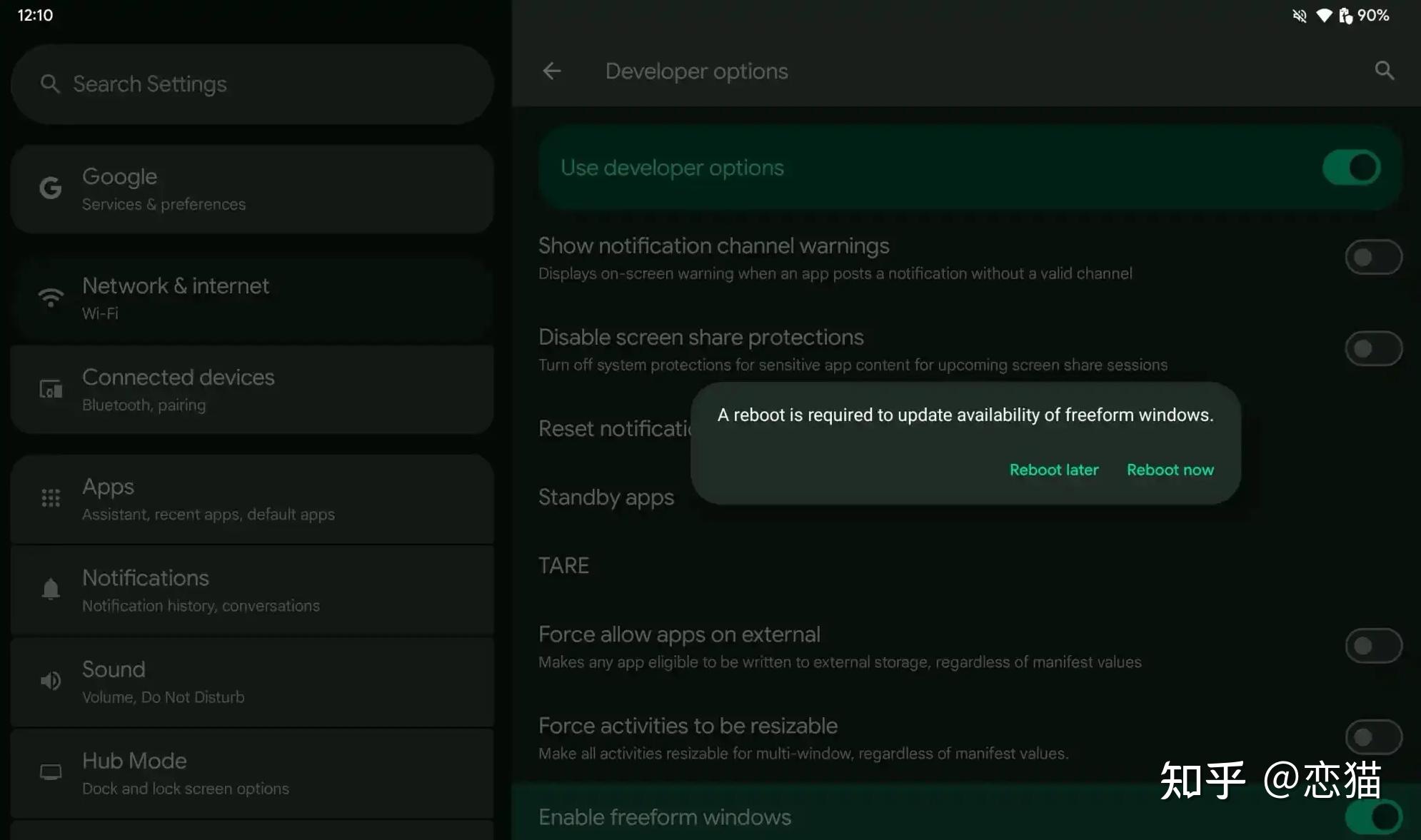Click the Connected devices icon
Viewport: 1421px width, 840px height.
tap(50, 389)
